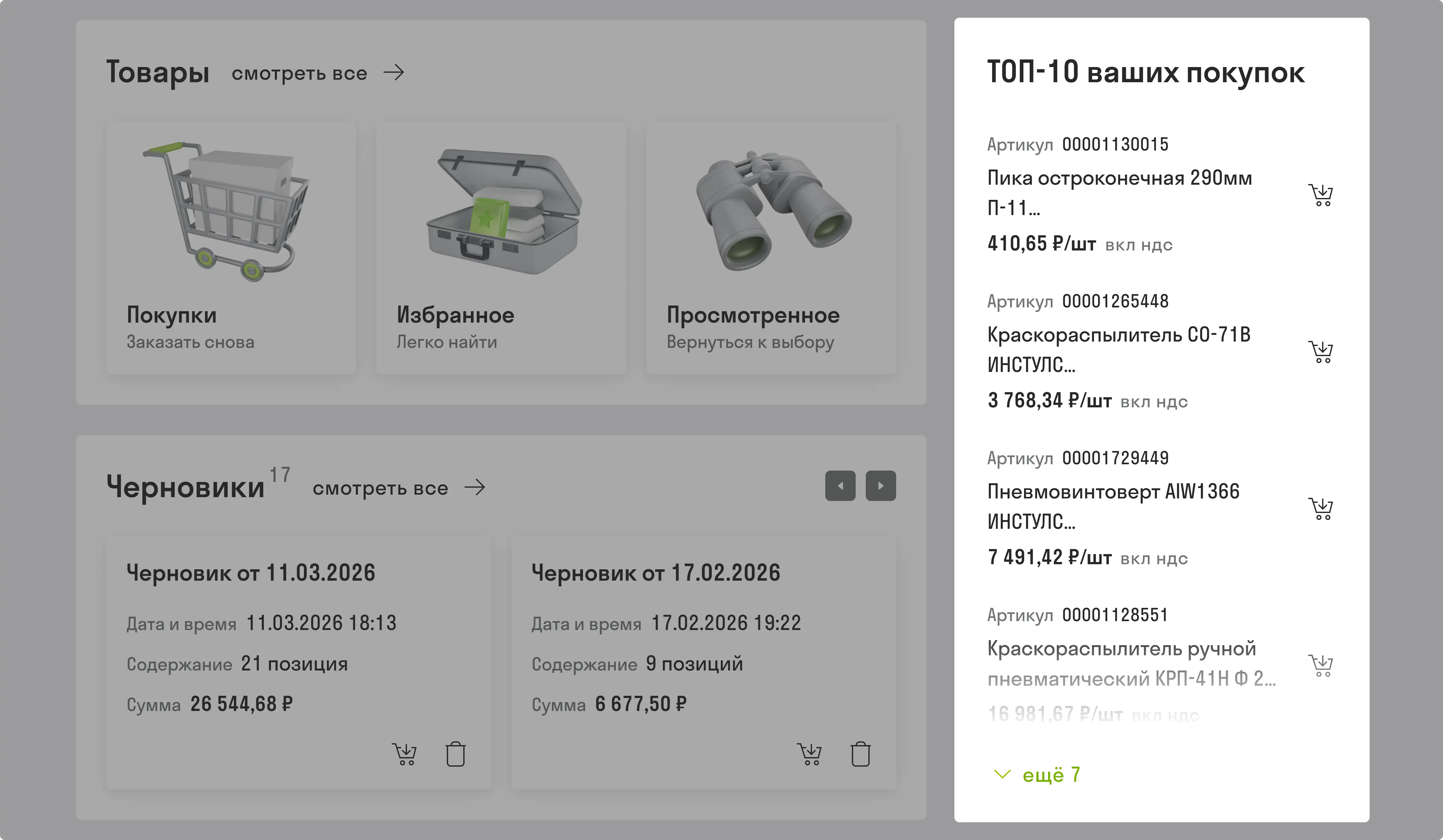Click date '11.03.2026 18:13'
This screenshot has width=1443, height=840.
[x=321, y=623]
